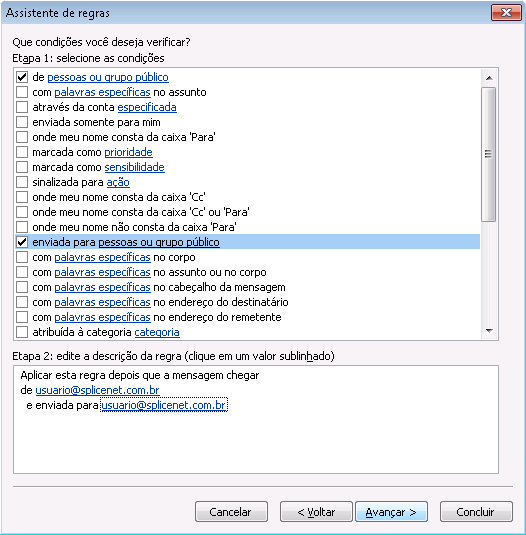
Task: Click the 'sensibilidade' link
Action: (x=134, y=167)
